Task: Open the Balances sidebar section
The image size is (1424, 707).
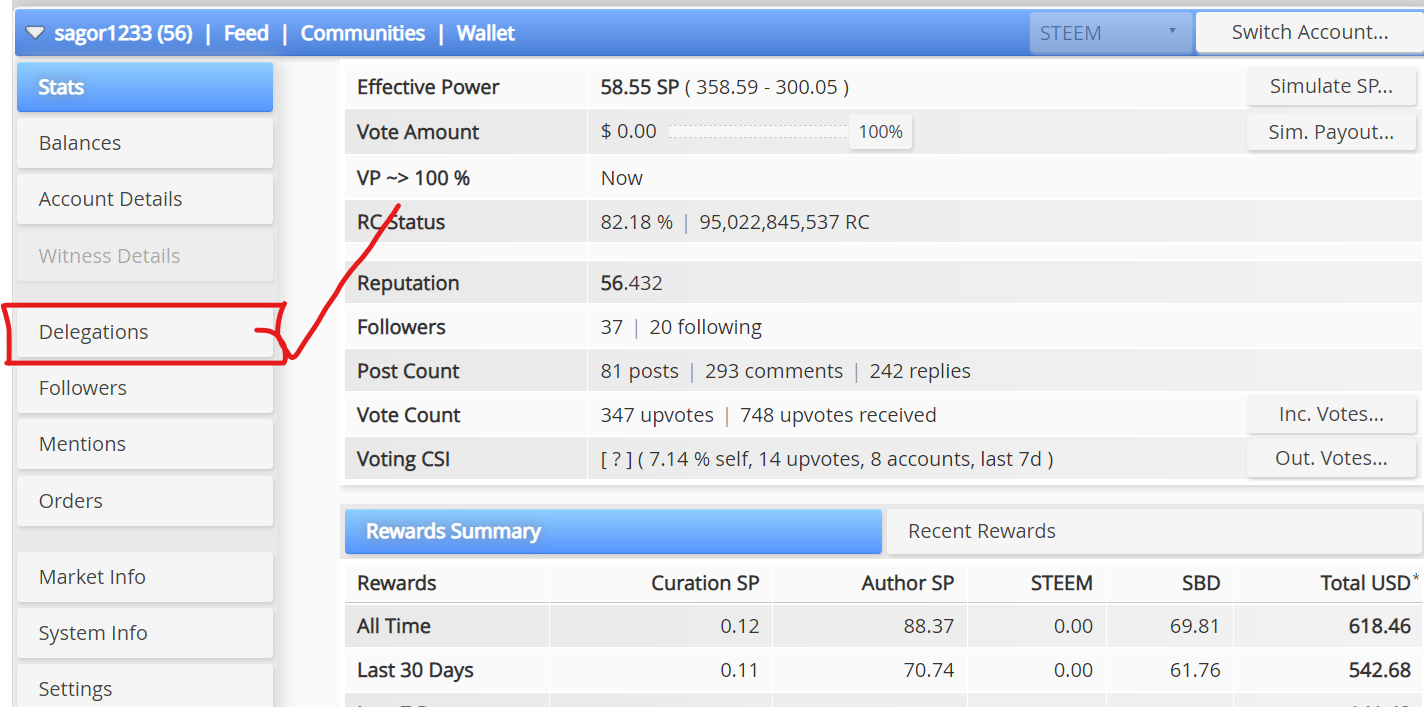Action: pyautogui.click(x=145, y=143)
